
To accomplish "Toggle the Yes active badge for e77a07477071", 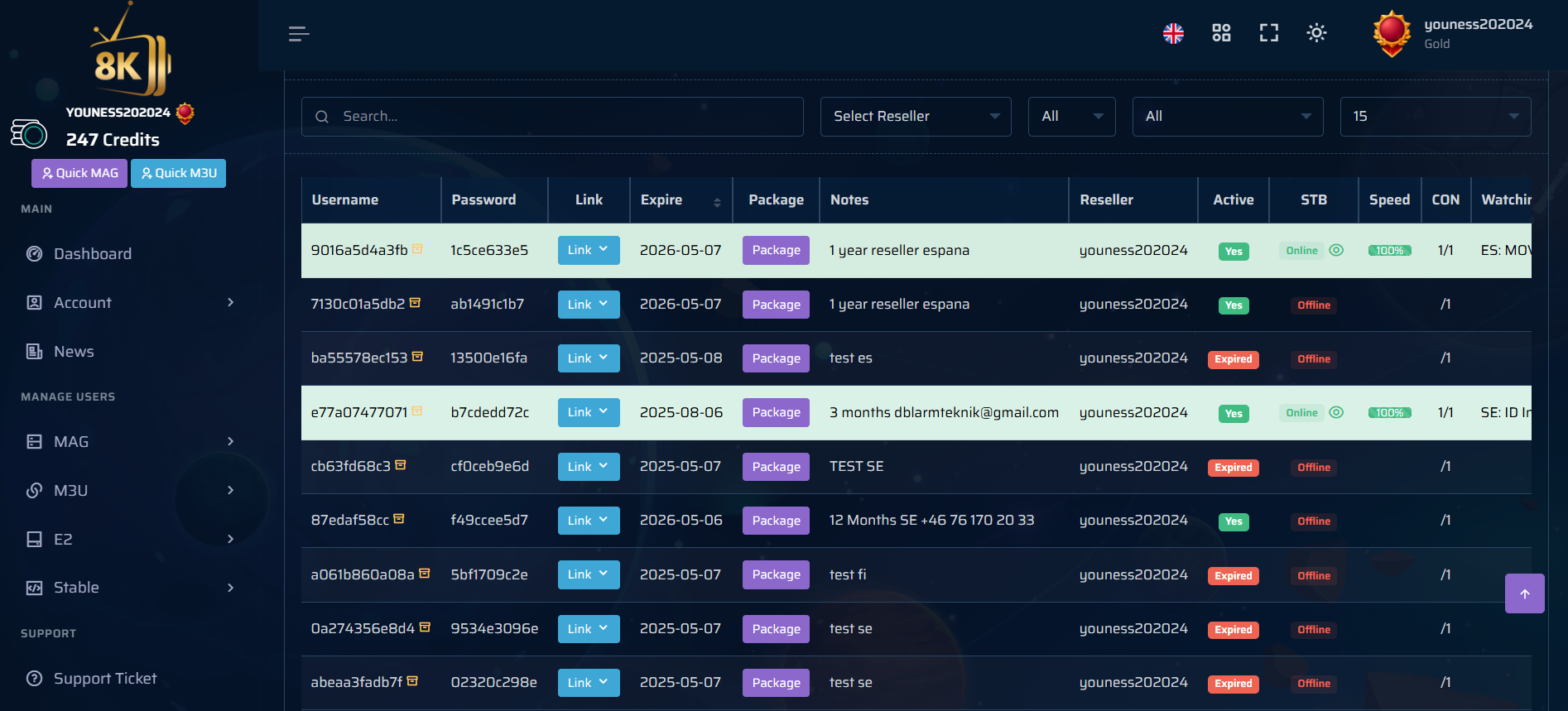I will pyautogui.click(x=1234, y=414).
